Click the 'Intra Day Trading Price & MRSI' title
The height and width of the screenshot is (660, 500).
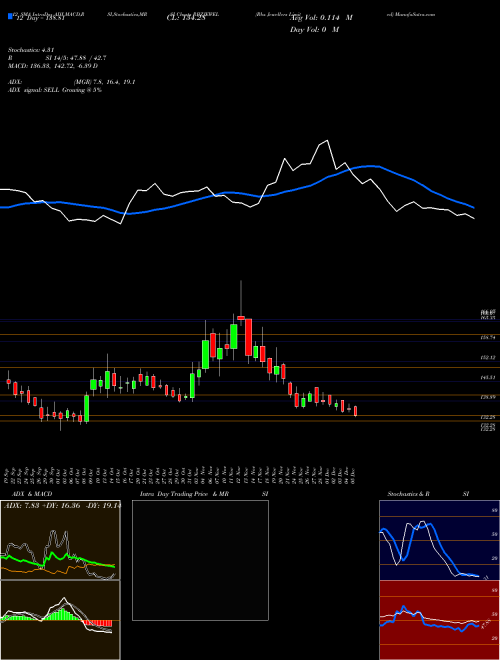[x=204, y=494]
